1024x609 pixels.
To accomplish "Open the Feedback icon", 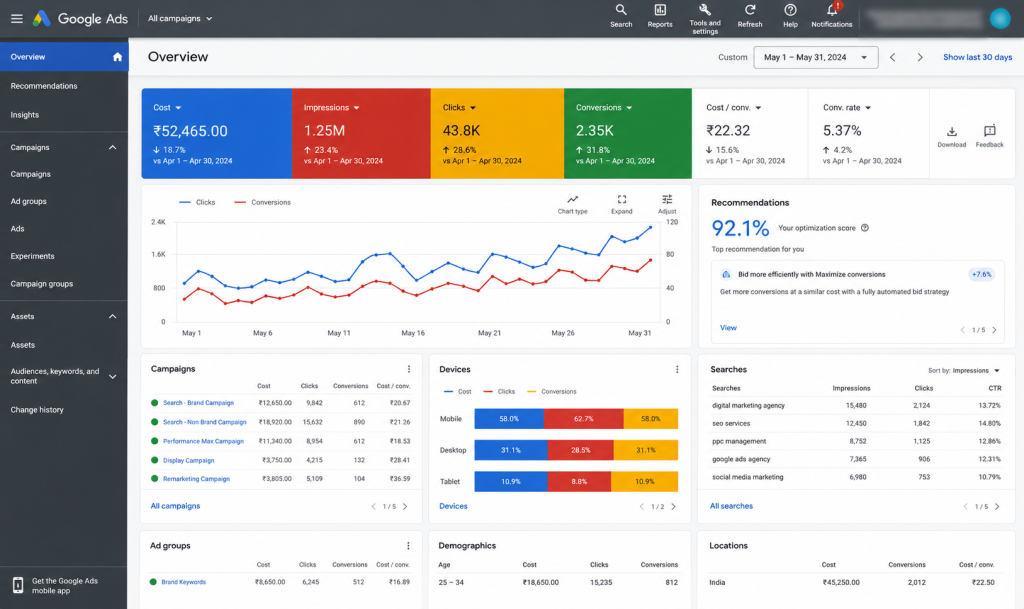I will point(989,136).
